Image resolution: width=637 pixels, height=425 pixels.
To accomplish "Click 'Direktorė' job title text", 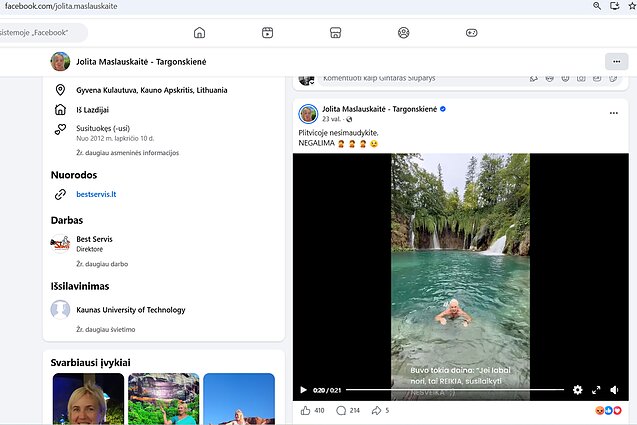I will click(89, 249).
